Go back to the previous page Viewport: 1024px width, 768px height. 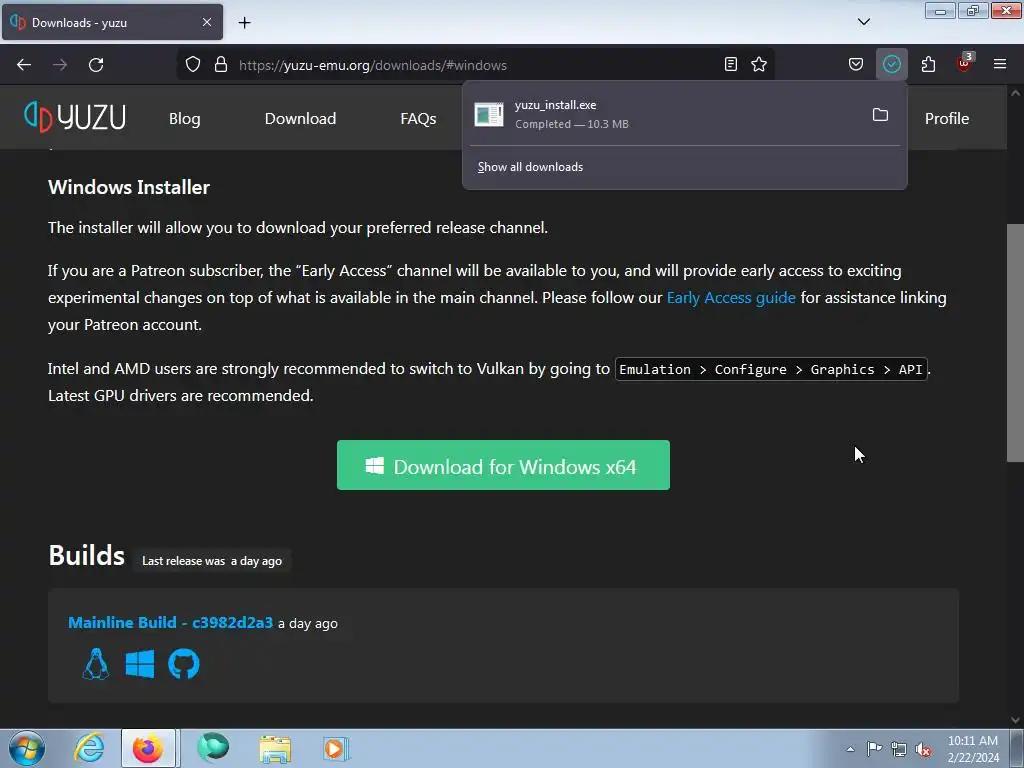tap(24, 65)
